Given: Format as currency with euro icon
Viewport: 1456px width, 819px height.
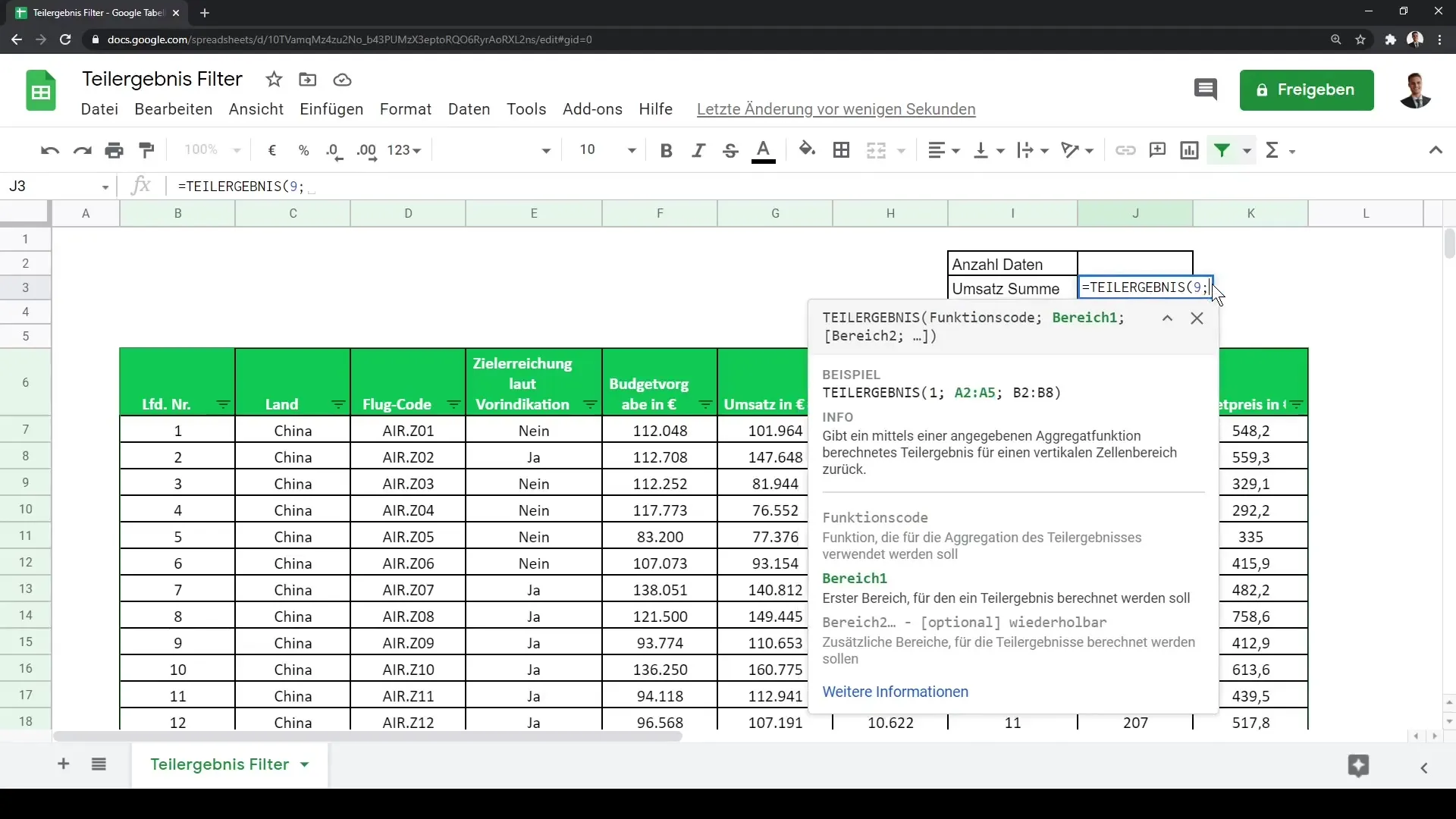Looking at the screenshot, I should tap(272, 150).
